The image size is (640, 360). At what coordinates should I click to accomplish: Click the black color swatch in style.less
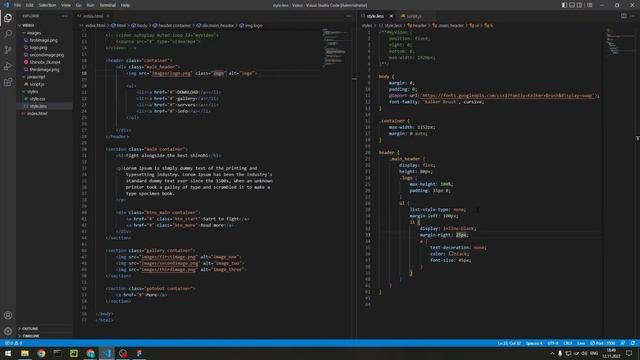click(451, 253)
